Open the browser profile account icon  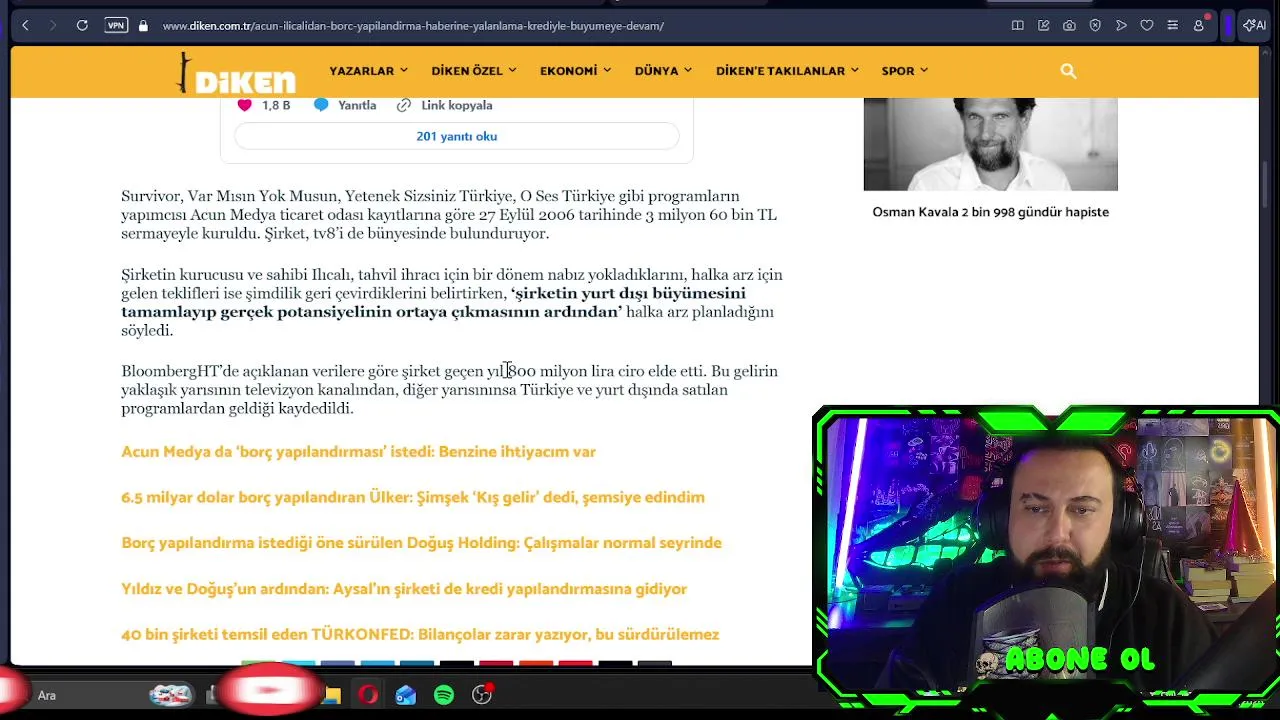click(1199, 25)
